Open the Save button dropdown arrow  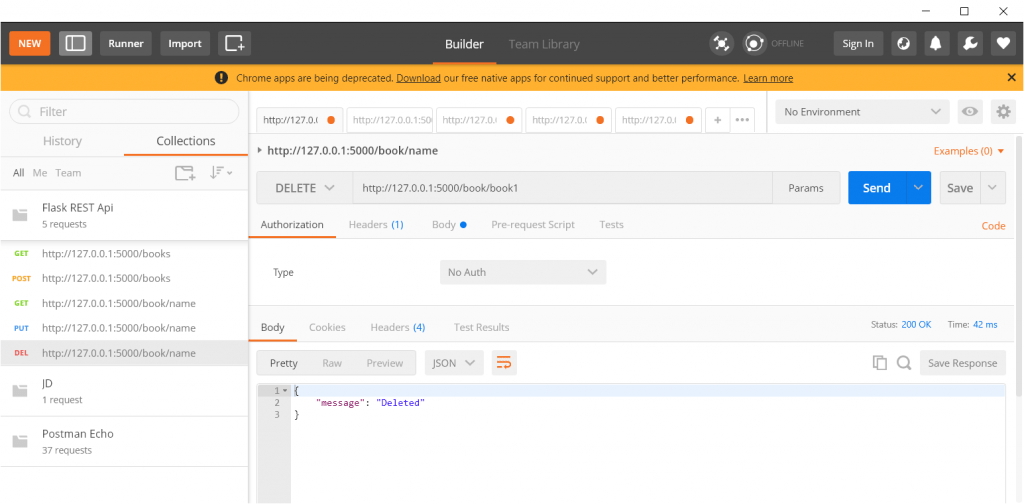(x=993, y=188)
